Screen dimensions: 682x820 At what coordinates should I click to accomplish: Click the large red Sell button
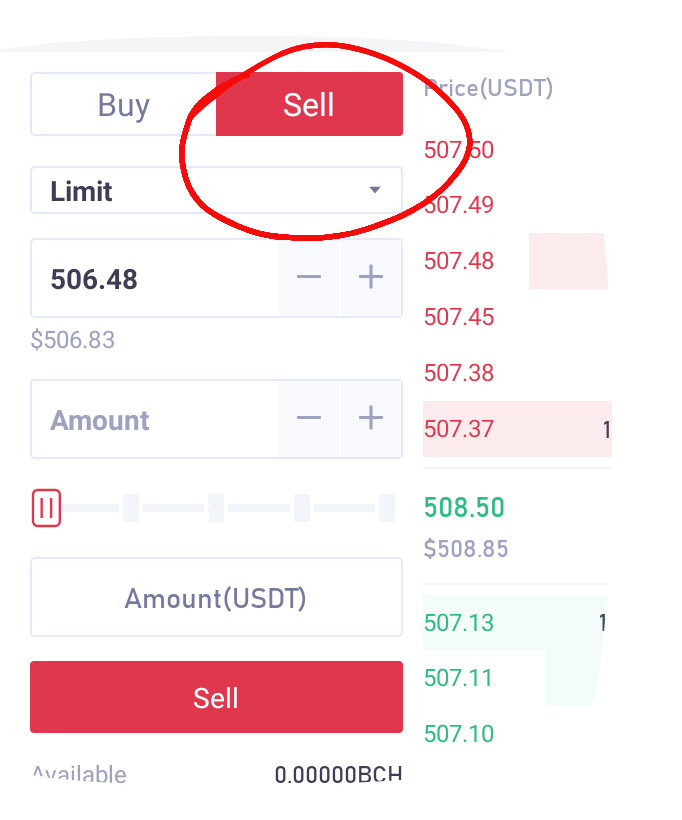(217, 697)
